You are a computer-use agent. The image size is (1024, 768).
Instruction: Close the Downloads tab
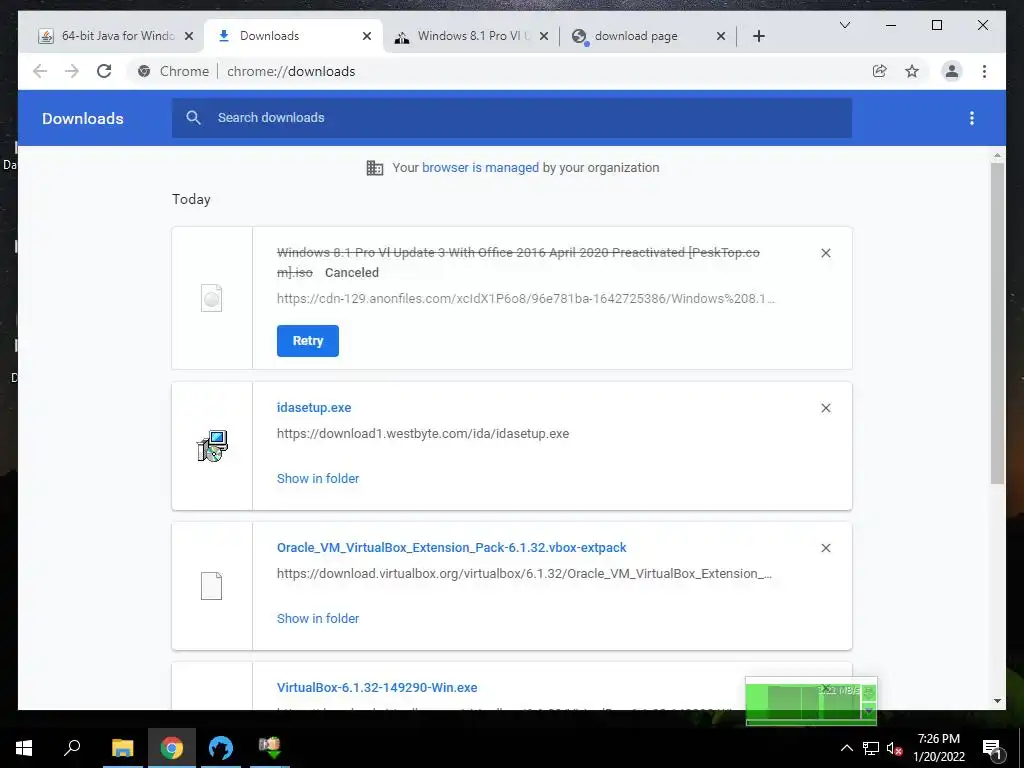[x=367, y=36]
